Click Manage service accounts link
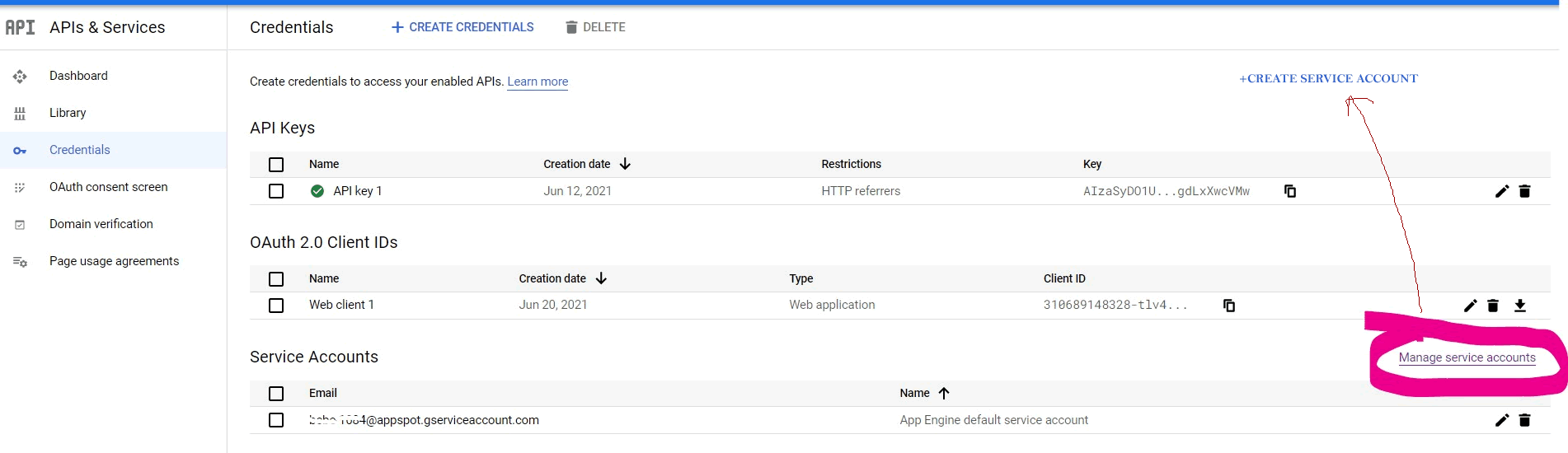Screen dimensions: 1568x453 (x=1467, y=357)
